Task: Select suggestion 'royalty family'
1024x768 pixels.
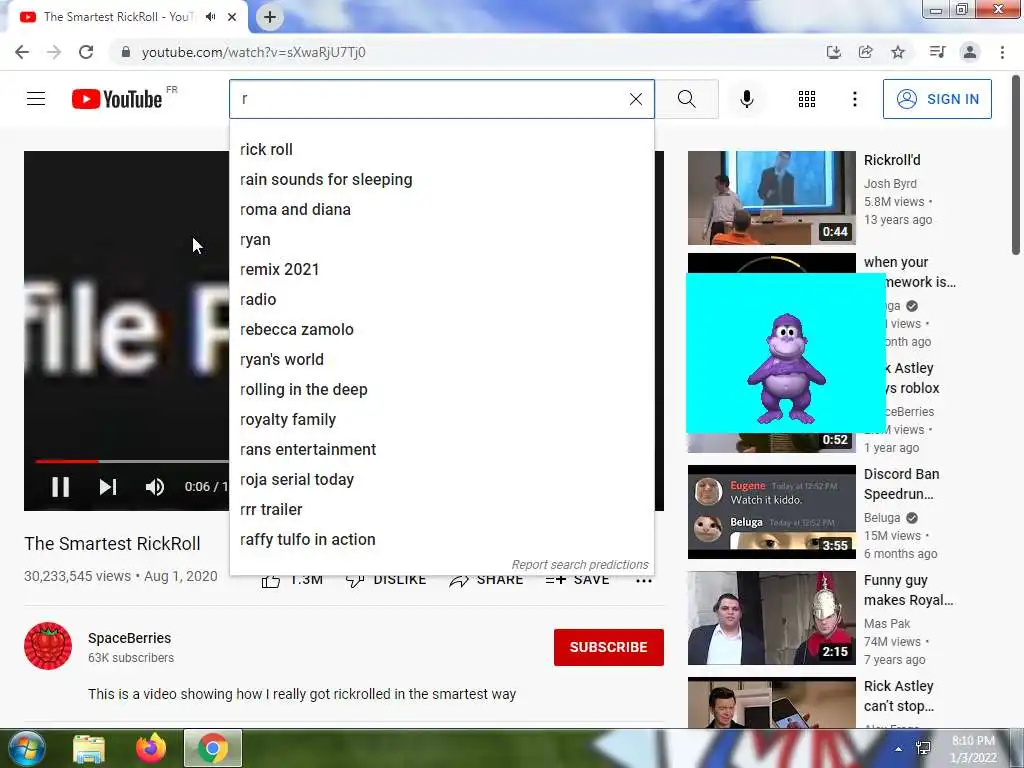Action: click(x=441, y=420)
